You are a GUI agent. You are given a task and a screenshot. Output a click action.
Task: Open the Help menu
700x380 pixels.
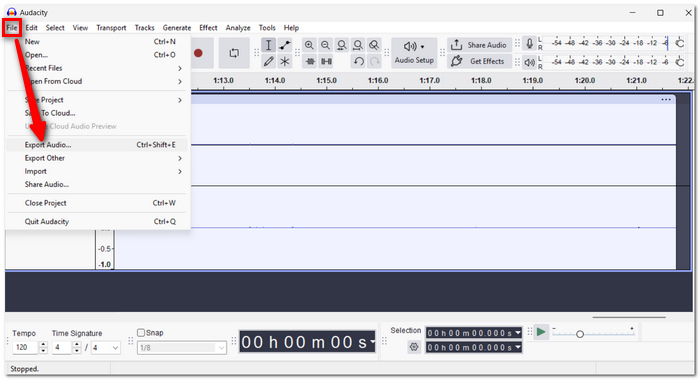pyautogui.click(x=291, y=28)
